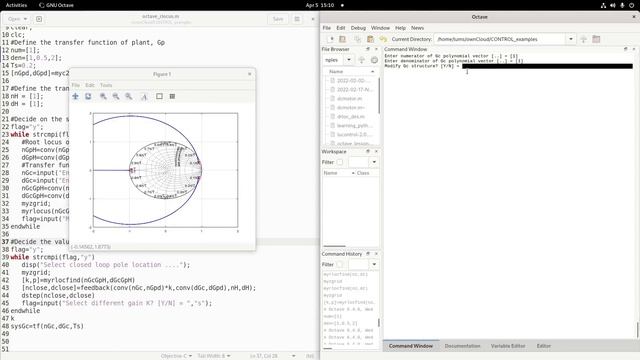Click Save button in text editor
The image size is (640, 360).
(278, 19)
